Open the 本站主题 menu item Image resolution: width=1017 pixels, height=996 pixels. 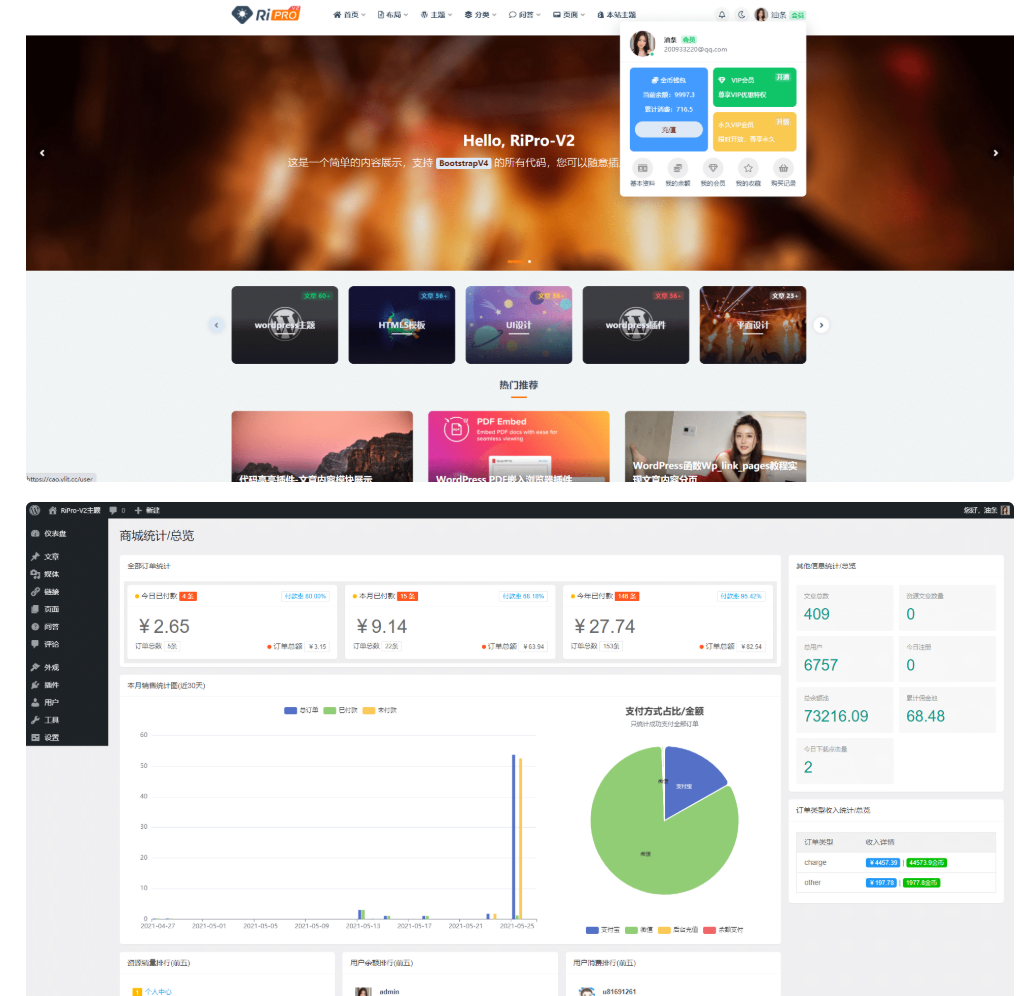tap(616, 15)
